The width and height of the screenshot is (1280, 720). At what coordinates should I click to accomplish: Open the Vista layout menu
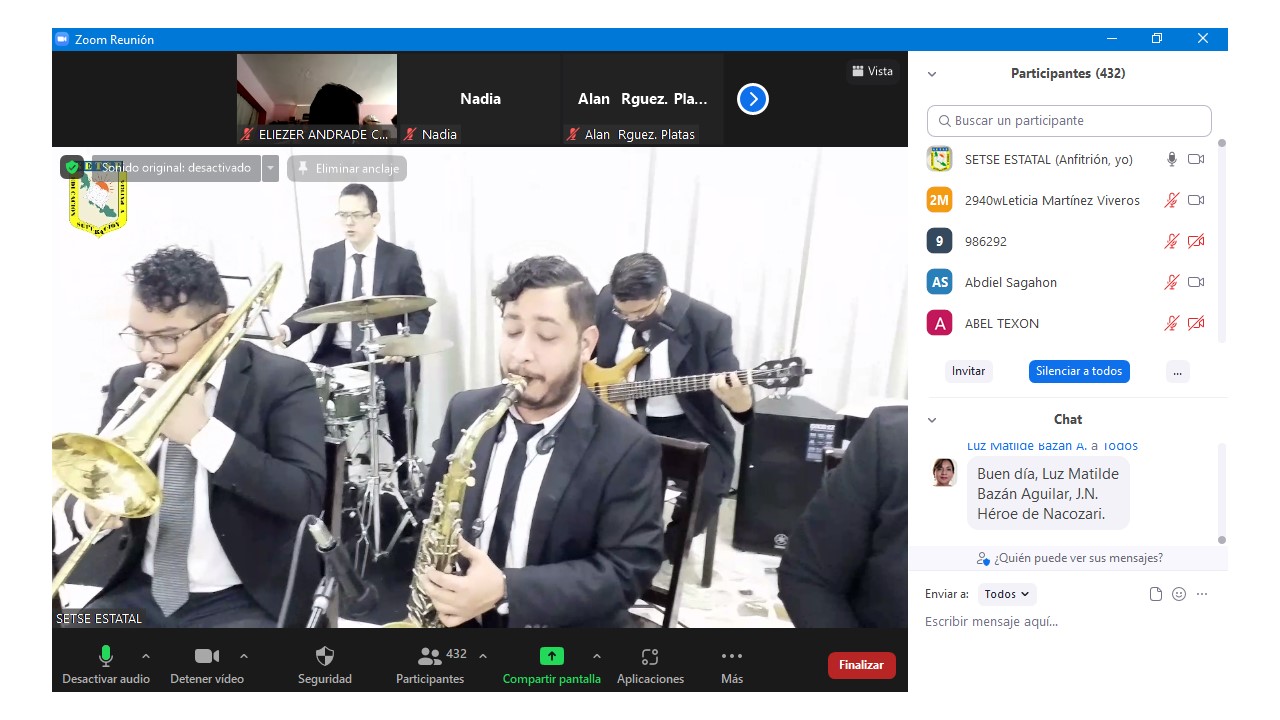[872, 71]
